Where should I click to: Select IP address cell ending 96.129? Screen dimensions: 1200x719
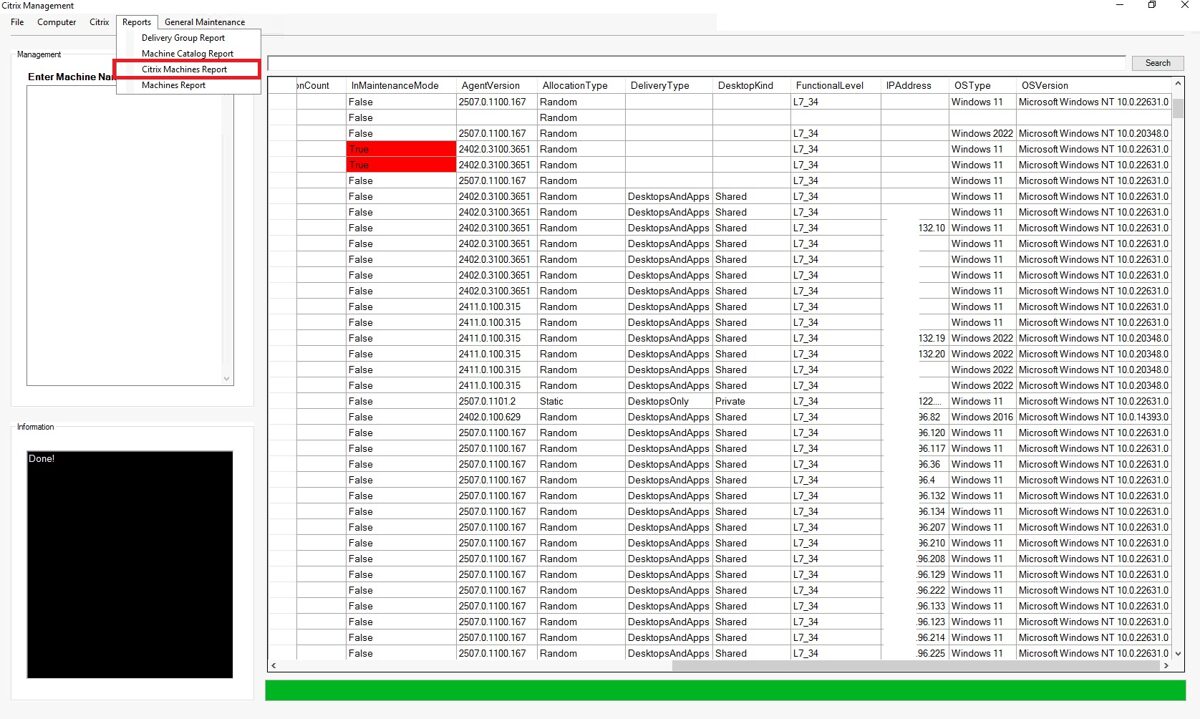pyautogui.click(x=914, y=574)
